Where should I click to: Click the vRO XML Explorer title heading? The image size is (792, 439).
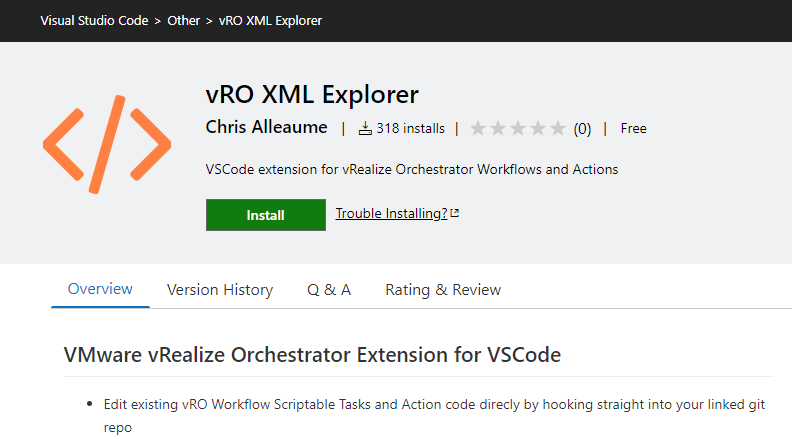[312, 95]
